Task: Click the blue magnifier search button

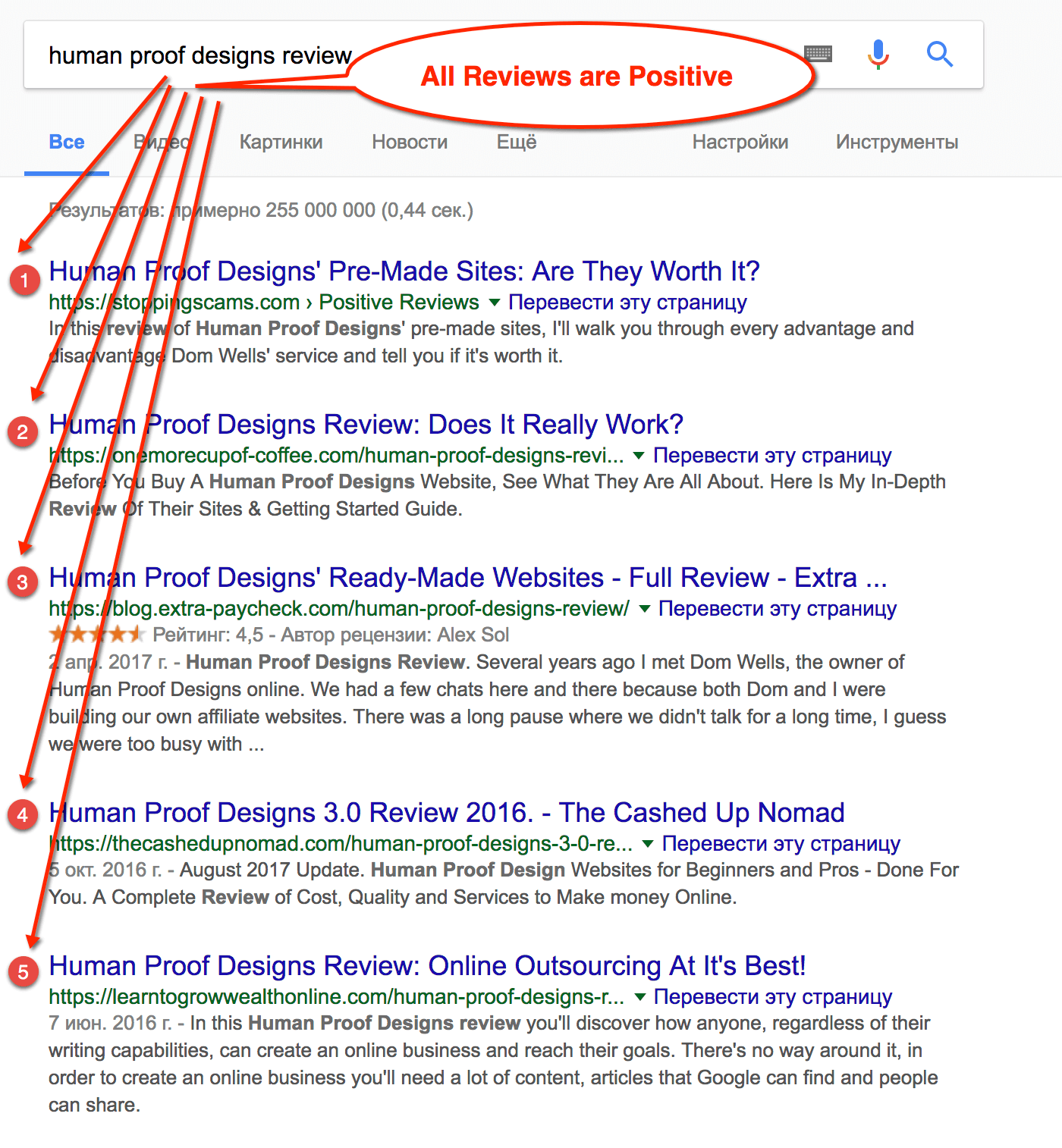Action: pos(940,54)
